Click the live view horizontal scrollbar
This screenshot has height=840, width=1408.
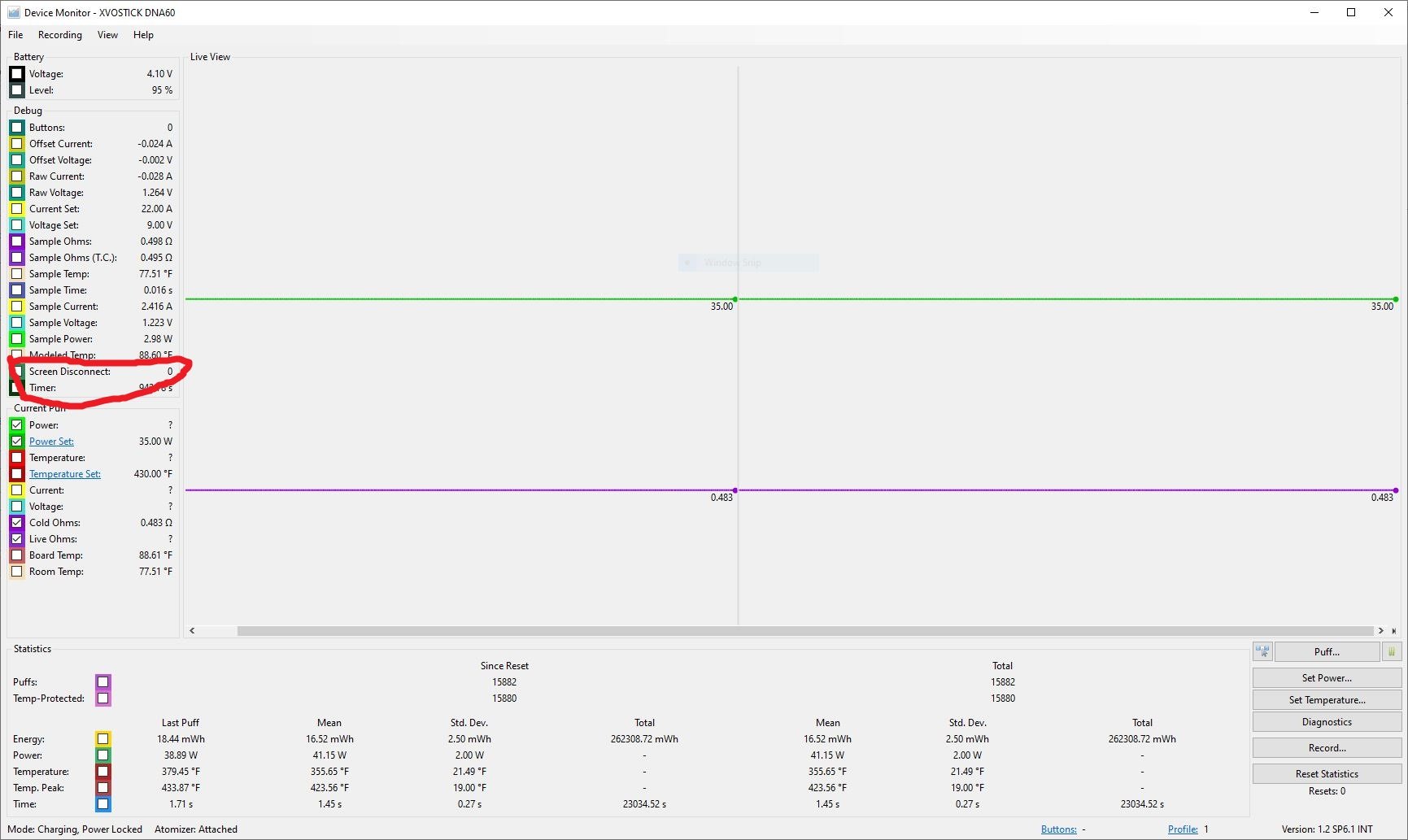(x=804, y=631)
